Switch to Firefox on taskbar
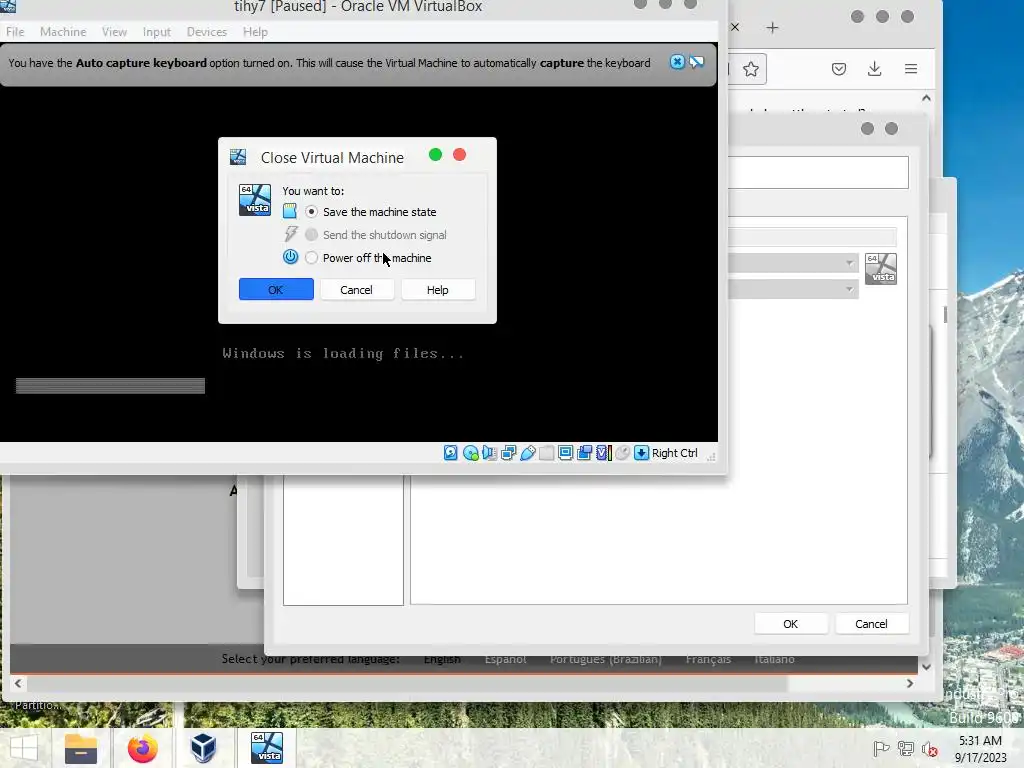1024x768 pixels. pos(142,748)
